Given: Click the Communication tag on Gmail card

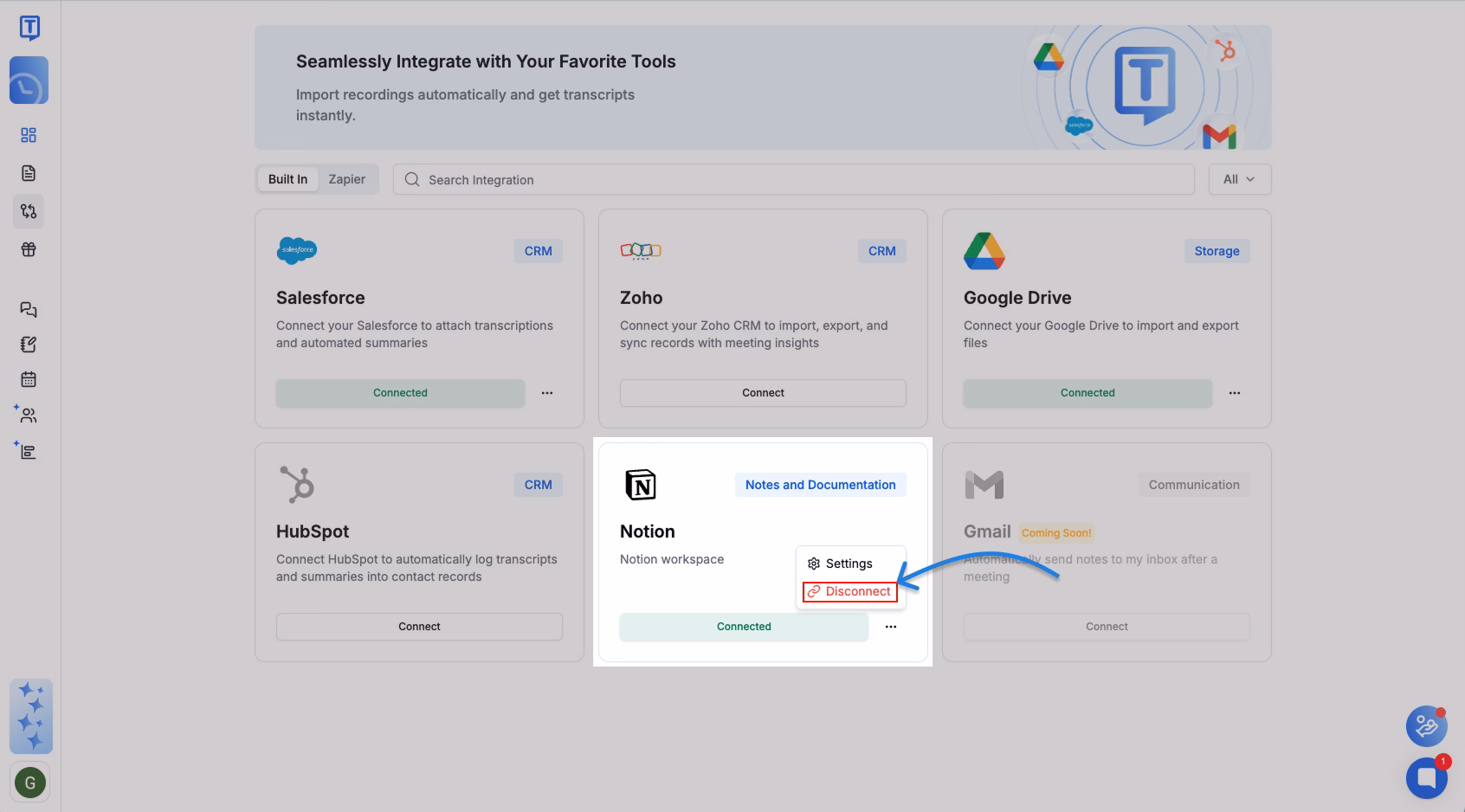Looking at the screenshot, I should coord(1194,485).
